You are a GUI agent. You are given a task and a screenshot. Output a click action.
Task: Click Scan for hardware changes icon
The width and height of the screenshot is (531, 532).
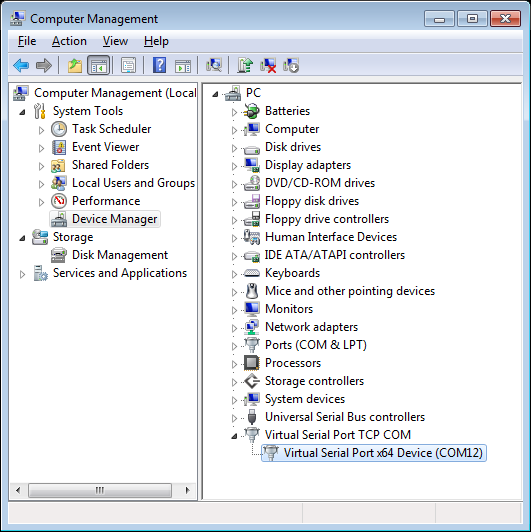tap(214, 65)
